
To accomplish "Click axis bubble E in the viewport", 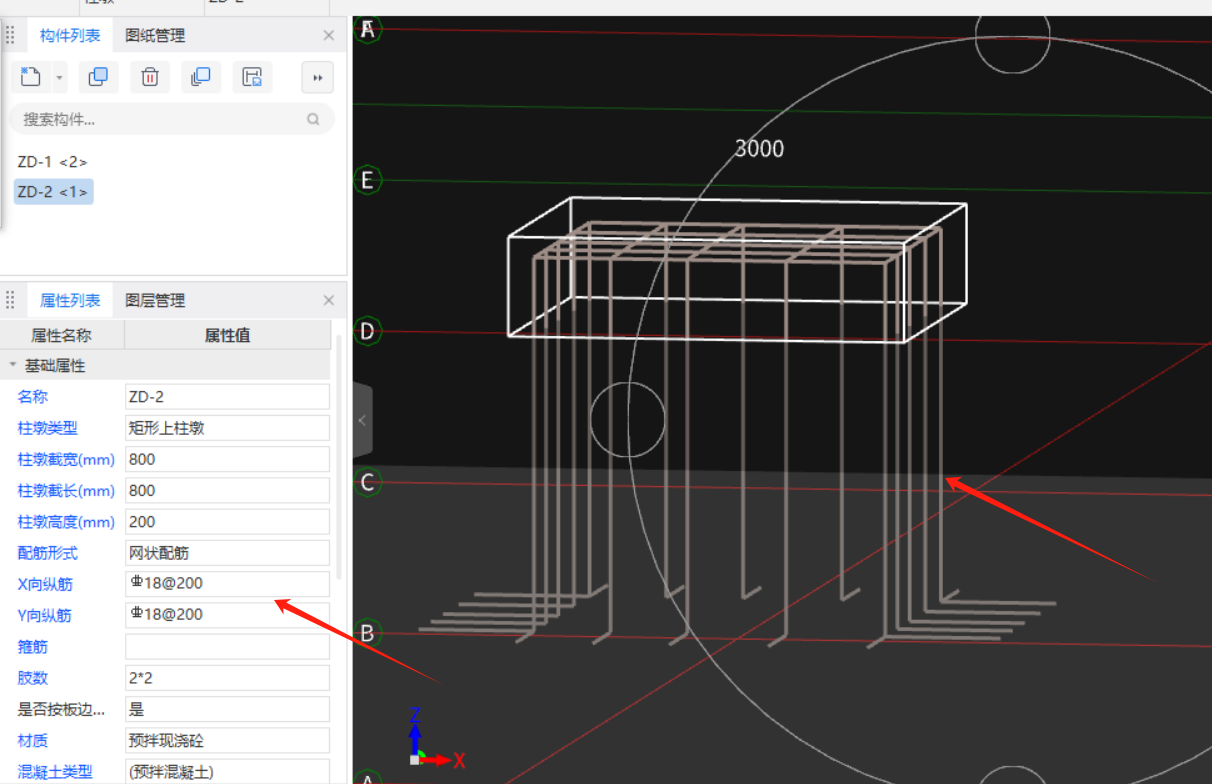I will (368, 180).
